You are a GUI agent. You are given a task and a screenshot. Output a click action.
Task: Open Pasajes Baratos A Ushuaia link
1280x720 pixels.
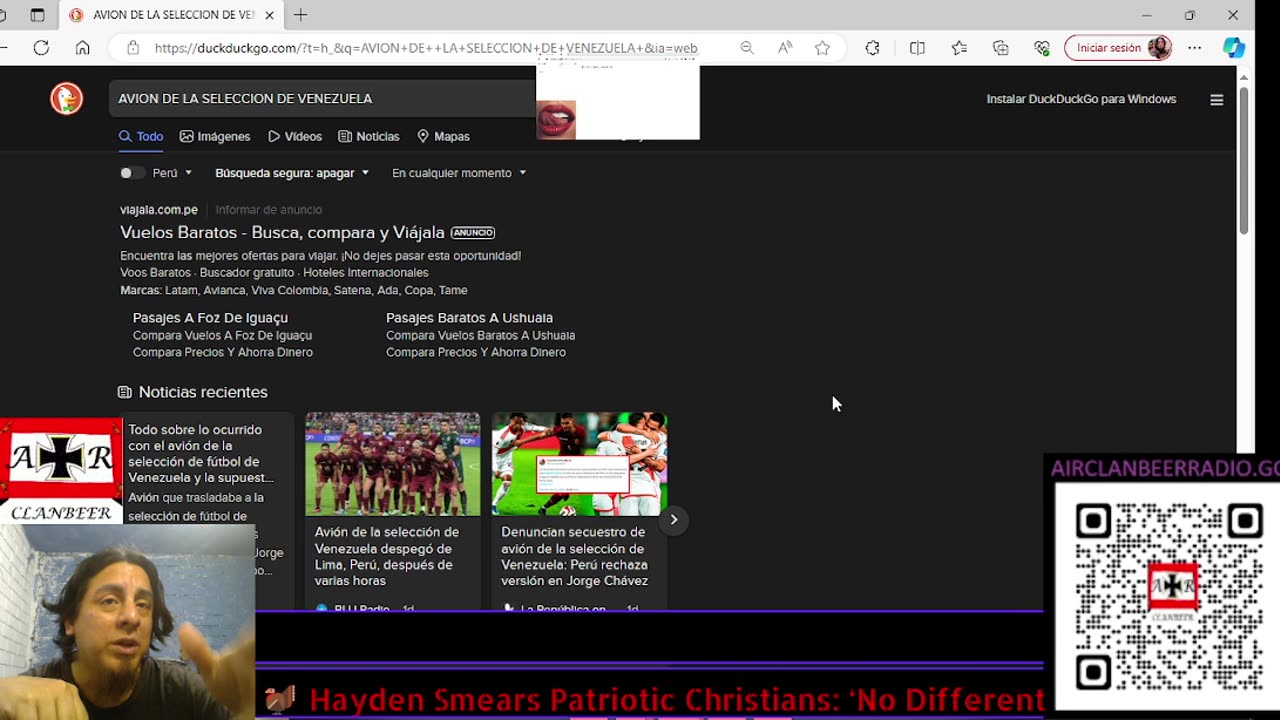(x=469, y=318)
